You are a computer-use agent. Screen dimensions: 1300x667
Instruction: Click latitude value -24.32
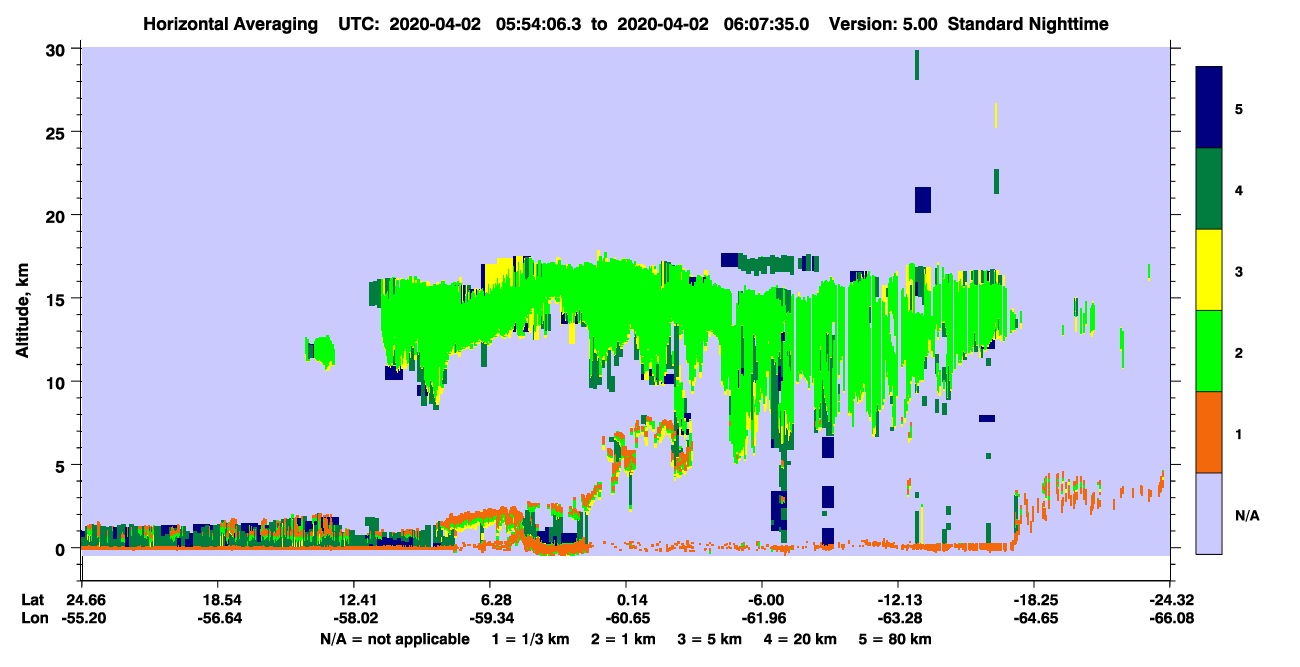pyautogui.click(x=1170, y=600)
